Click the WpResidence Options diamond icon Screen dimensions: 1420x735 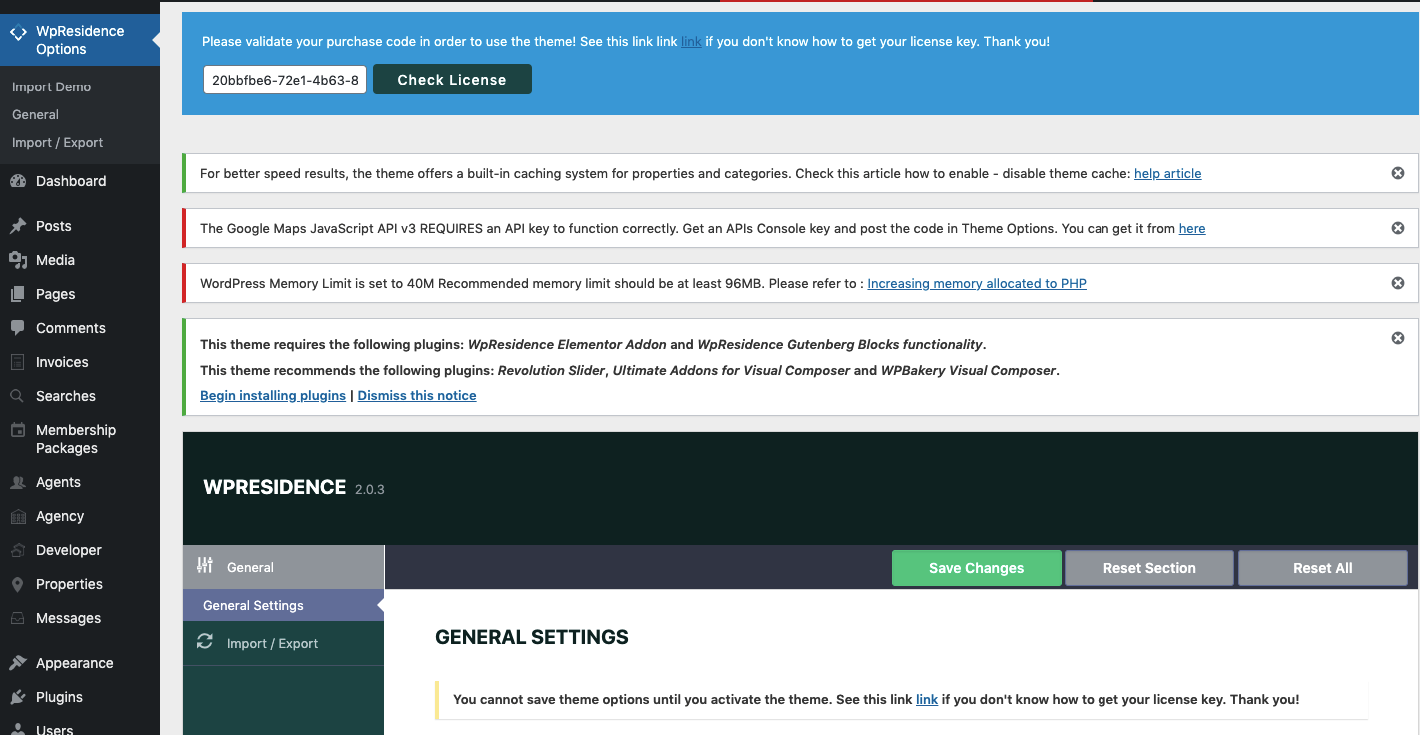[x=18, y=32]
